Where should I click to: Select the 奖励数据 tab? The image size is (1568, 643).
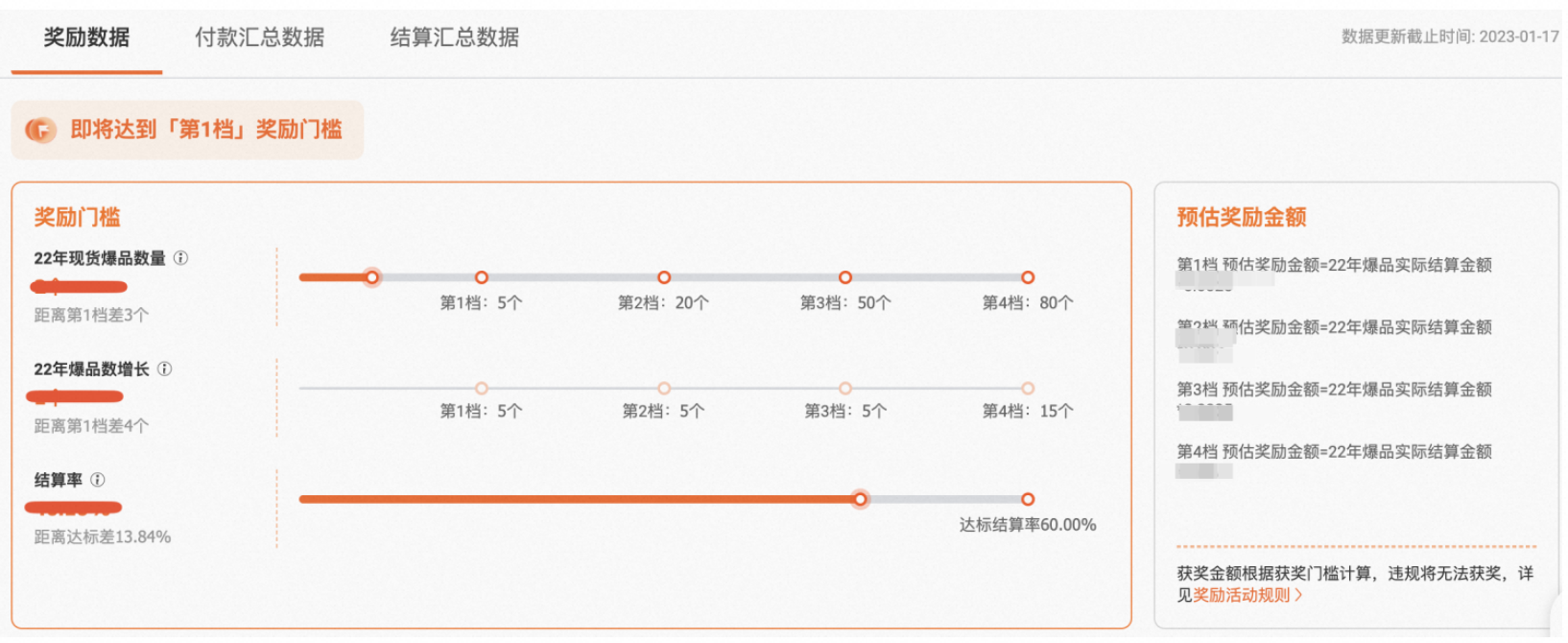click(x=86, y=37)
